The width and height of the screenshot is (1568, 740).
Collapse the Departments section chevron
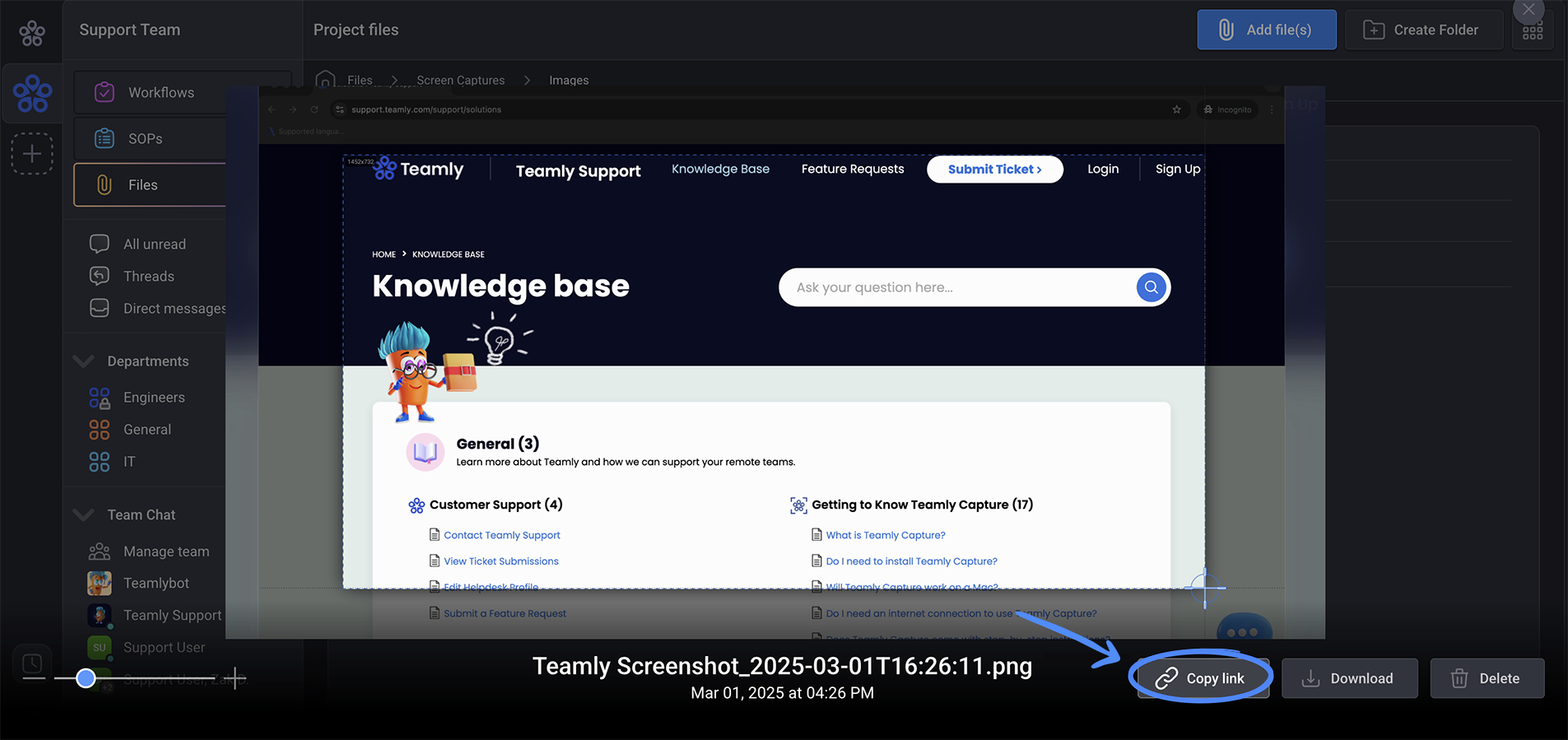(83, 361)
